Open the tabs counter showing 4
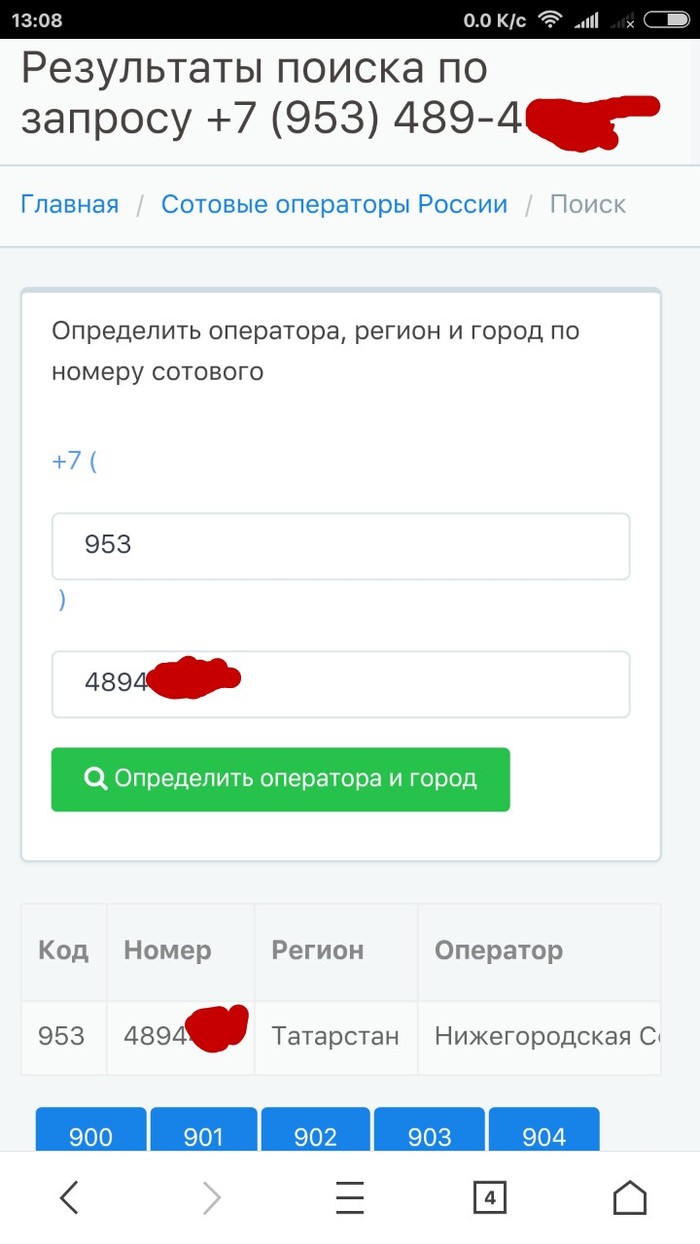700x1244 pixels. pos(489,1197)
